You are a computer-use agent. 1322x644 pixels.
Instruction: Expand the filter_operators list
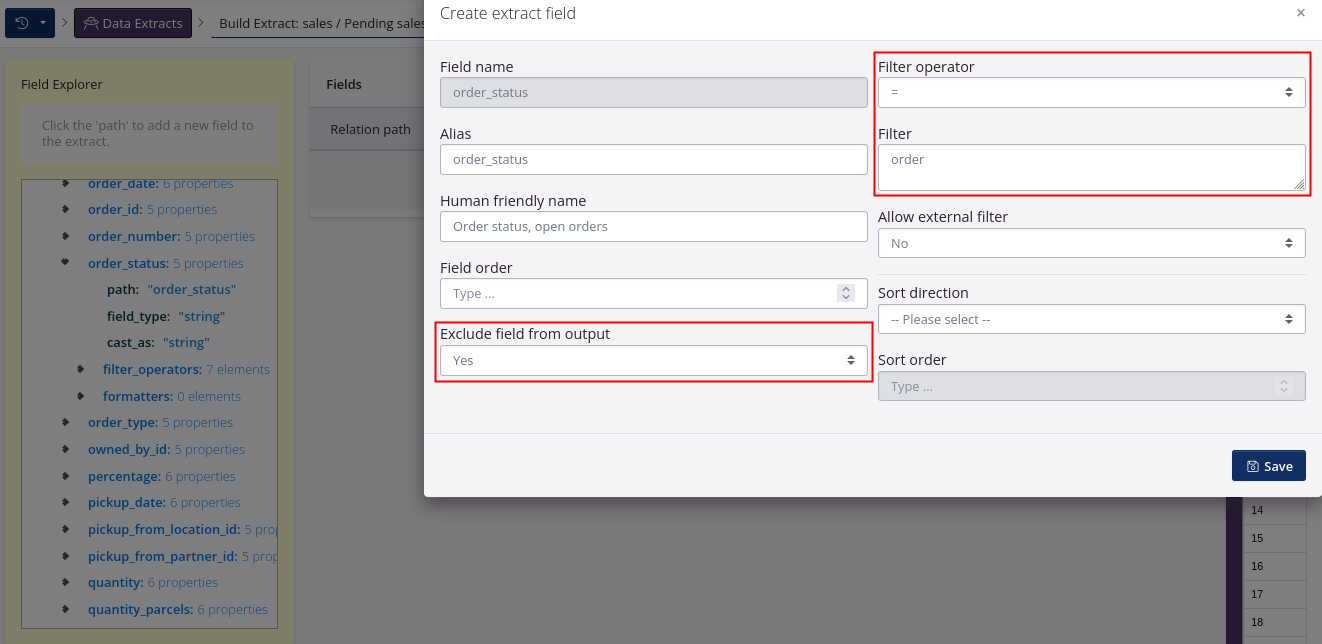80,369
